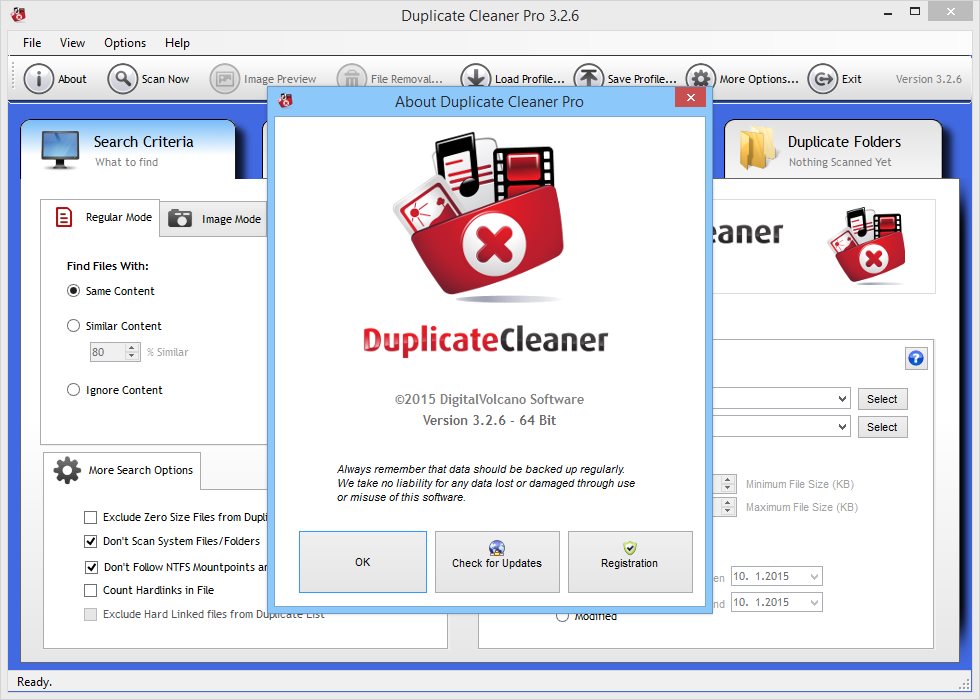Switch to the Duplicate Folders tab
980x700 pixels.
(x=832, y=150)
